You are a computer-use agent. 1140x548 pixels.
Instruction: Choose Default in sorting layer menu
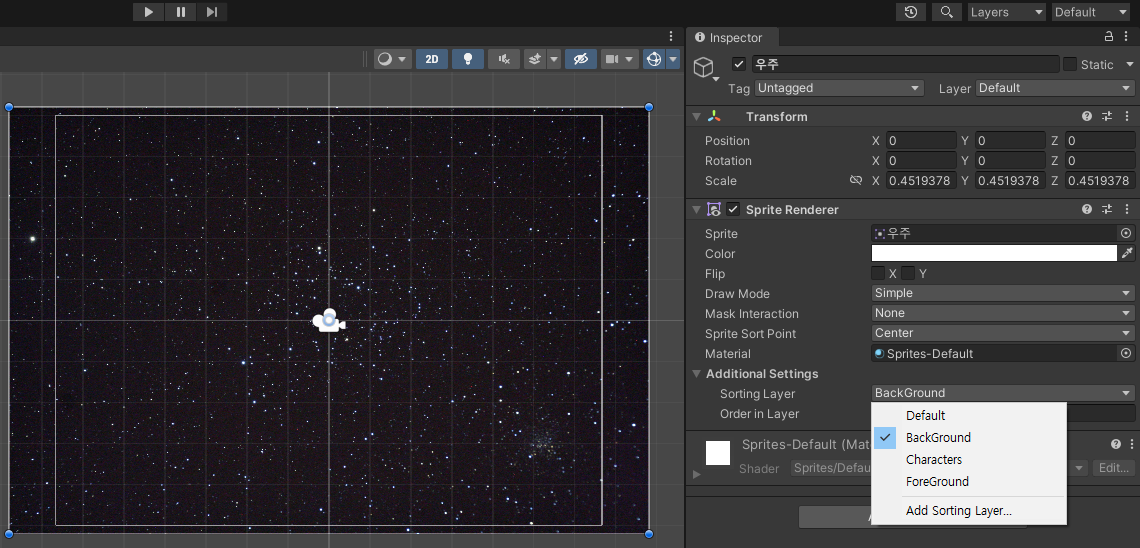968,416
